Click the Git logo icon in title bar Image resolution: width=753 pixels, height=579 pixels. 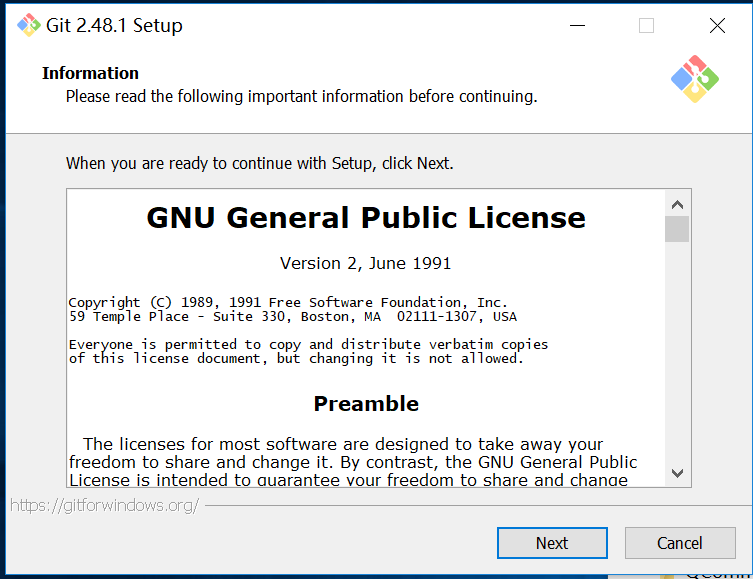29,25
